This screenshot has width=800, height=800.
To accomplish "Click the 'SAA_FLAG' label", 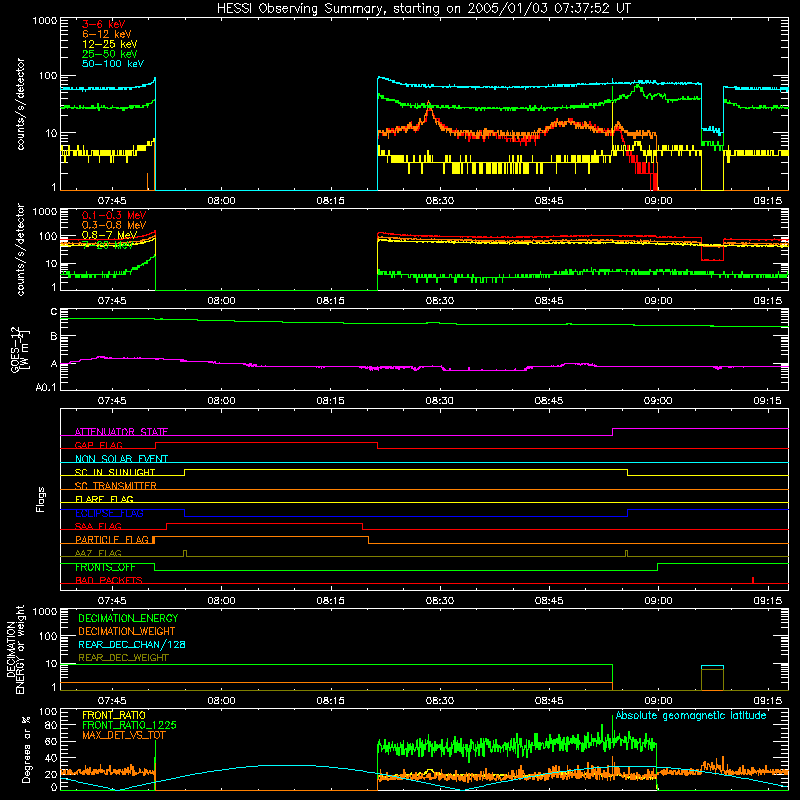I will point(98,526).
